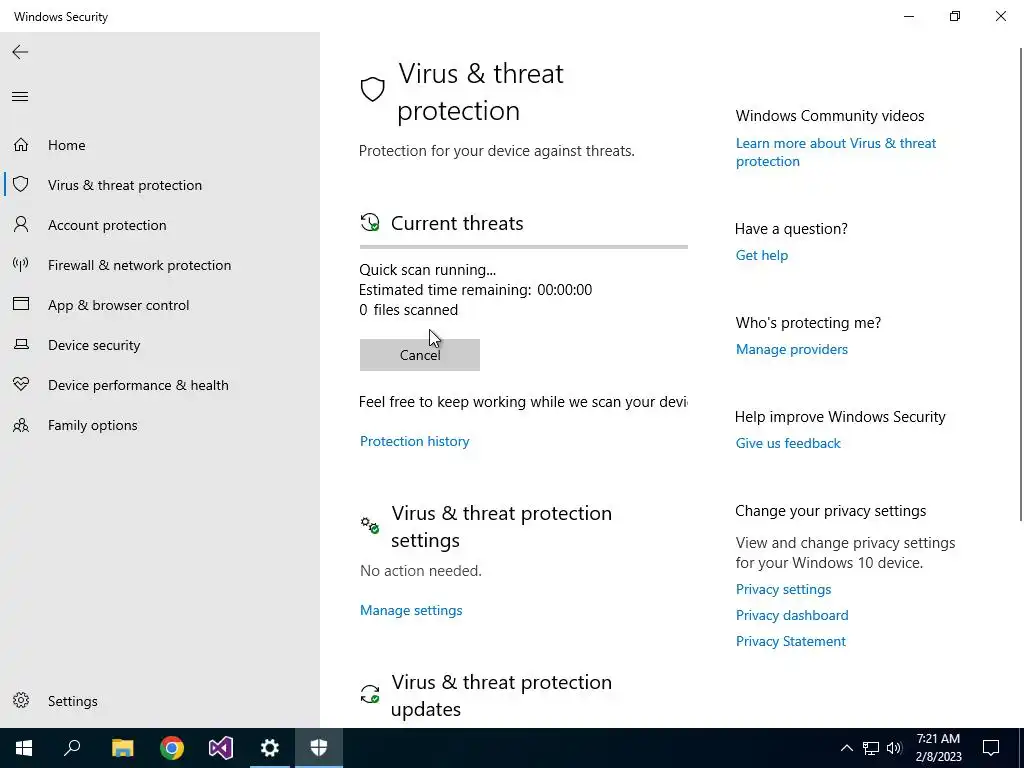
Task: Click the Family options people icon
Action: pos(21,425)
